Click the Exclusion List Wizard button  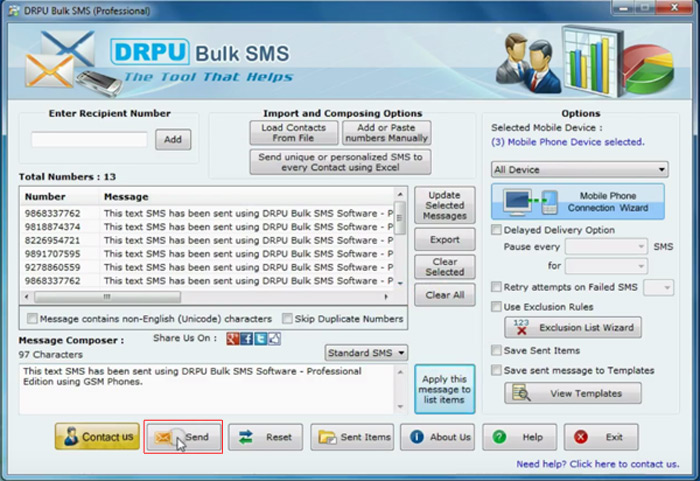click(x=573, y=327)
